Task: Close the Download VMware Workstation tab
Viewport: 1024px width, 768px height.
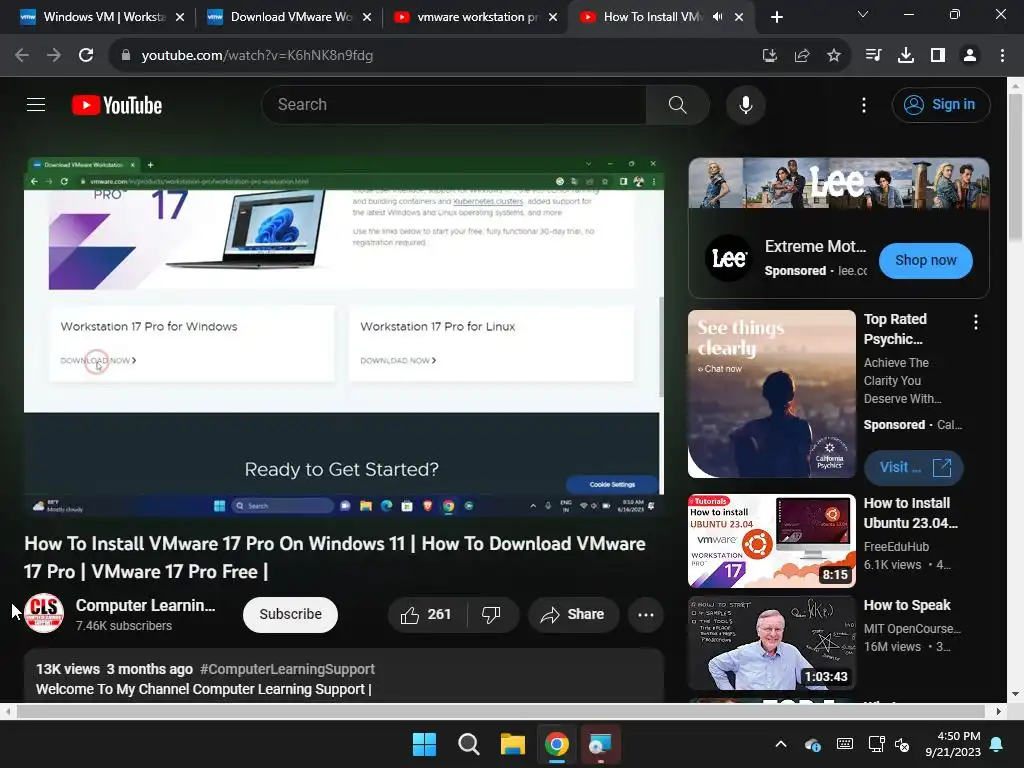Action: click(367, 18)
